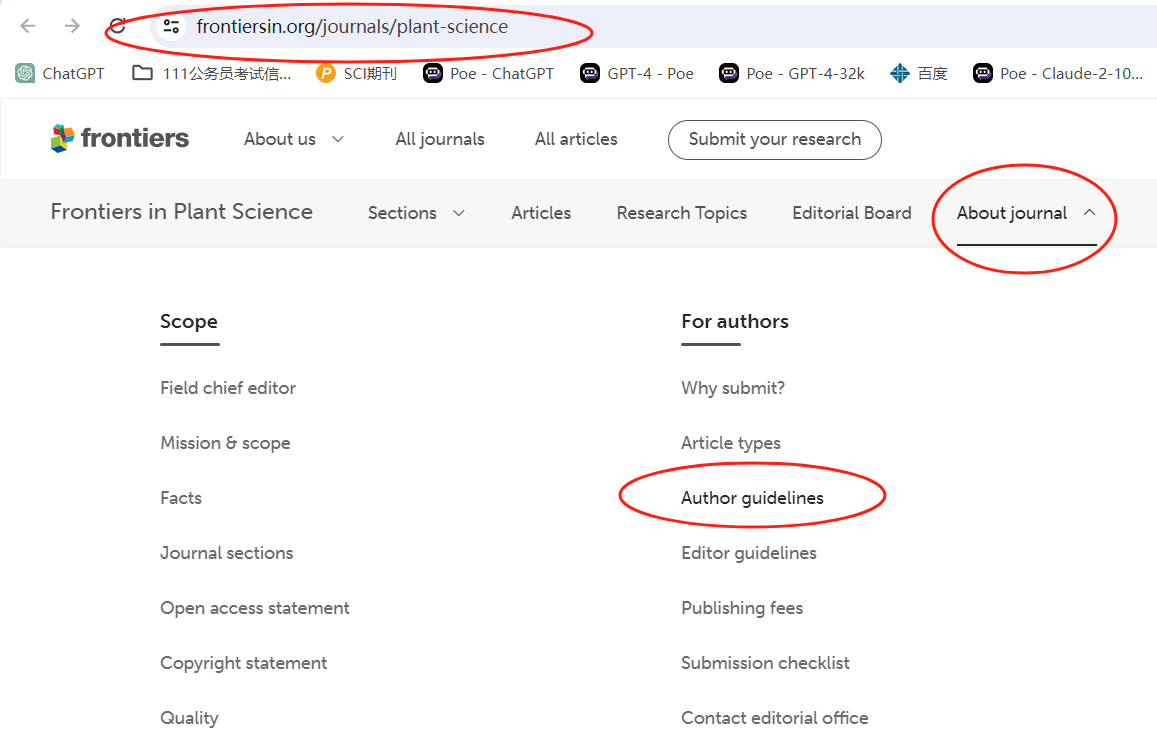Reload the page with refresh icon
Screen dimensions: 1157x749
[x=117, y=27]
